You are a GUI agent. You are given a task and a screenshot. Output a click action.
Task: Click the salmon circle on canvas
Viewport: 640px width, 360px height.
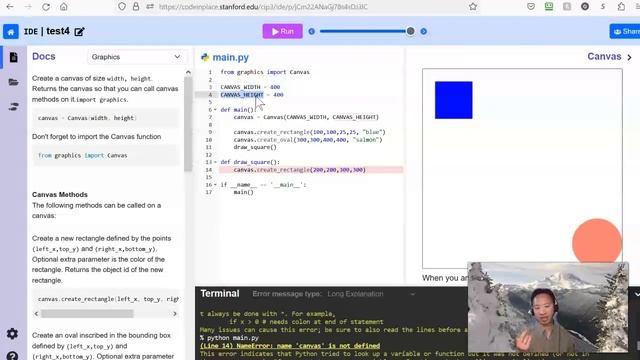tap(597, 242)
